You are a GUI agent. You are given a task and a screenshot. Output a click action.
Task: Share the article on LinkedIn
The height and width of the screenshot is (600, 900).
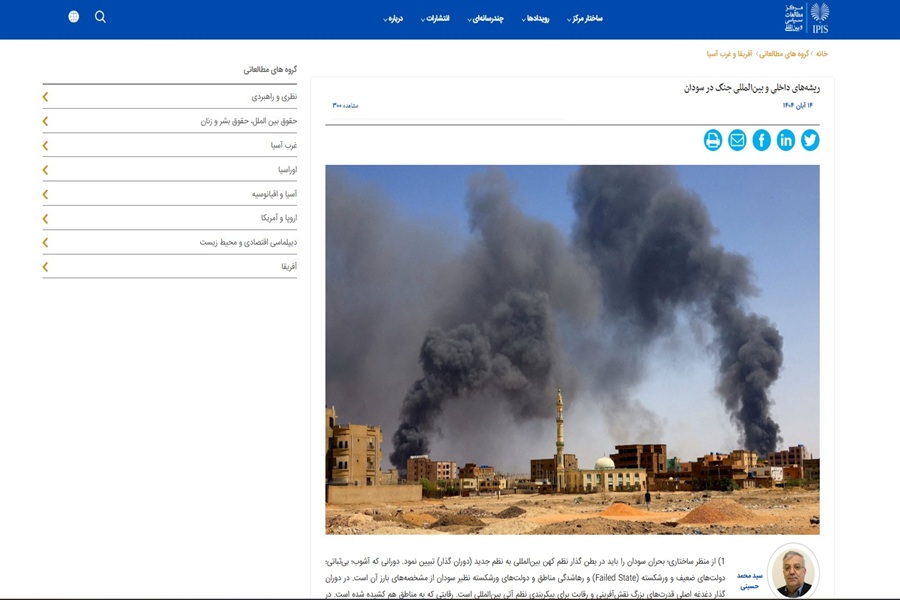[786, 140]
